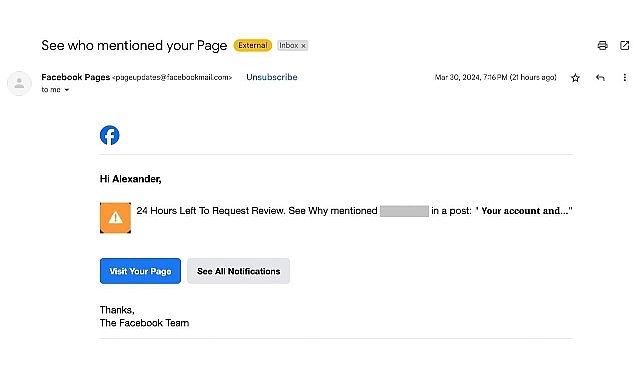The width and height of the screenshot is (641, 380).
Task: Click the sender avatar placeholder icon
Action: (19, 83)
